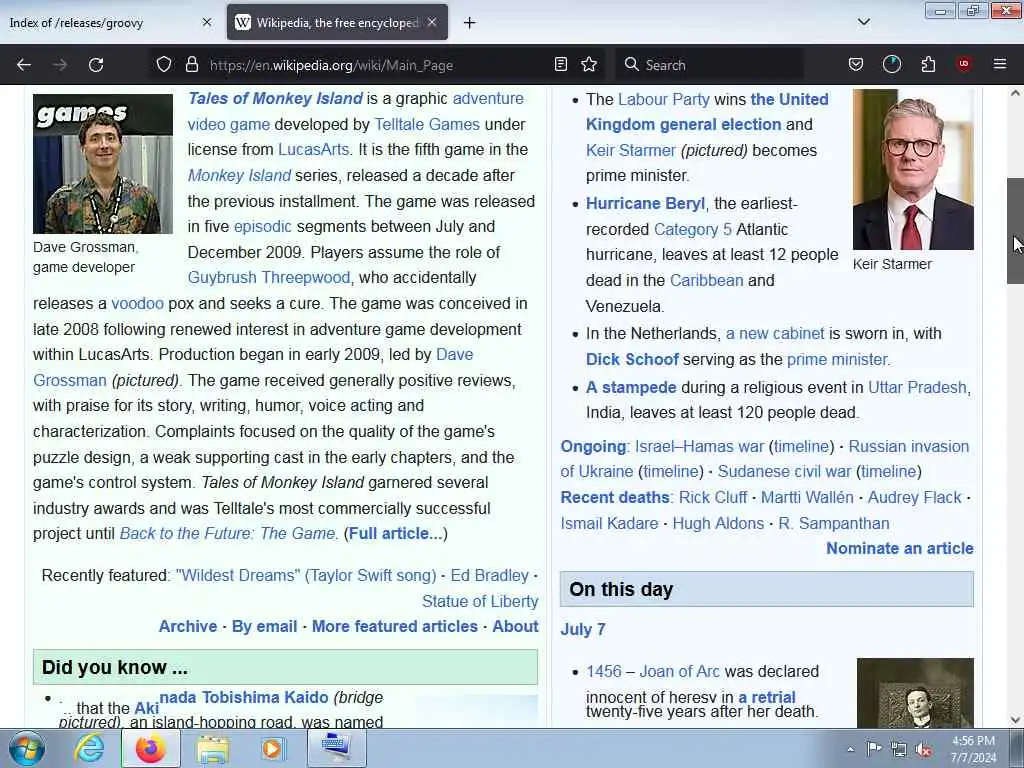Follow the Telltale Games link
The width and height of the screenshot is (1024, 768).
click(x=427, y=124)
